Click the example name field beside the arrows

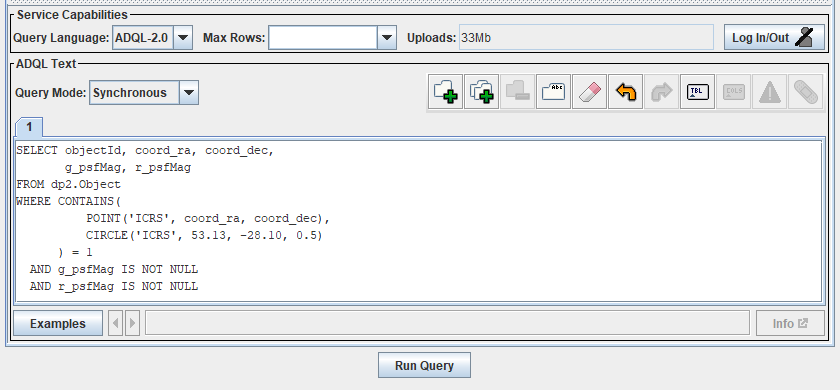[447, 324]
